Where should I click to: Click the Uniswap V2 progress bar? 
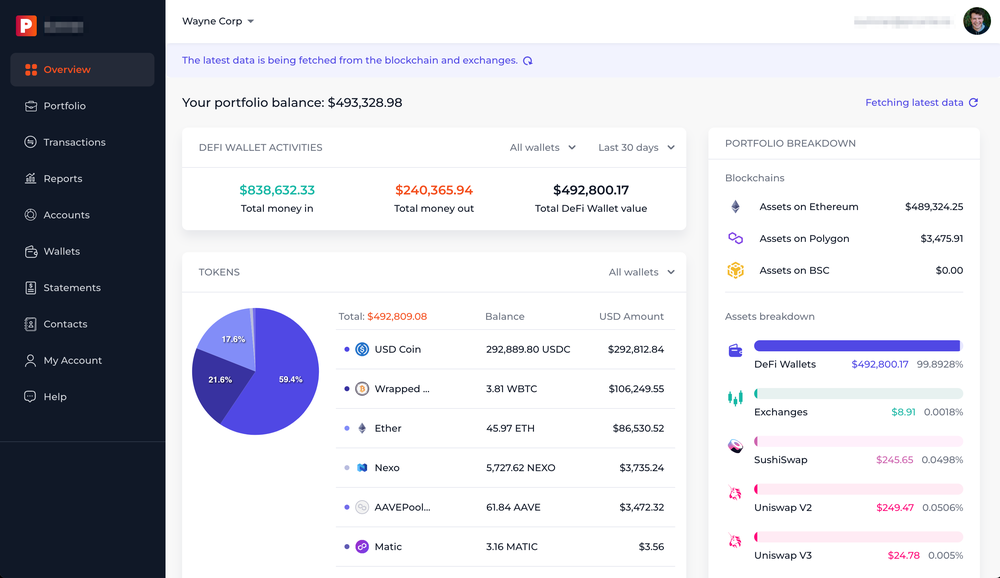coord(858,489)
